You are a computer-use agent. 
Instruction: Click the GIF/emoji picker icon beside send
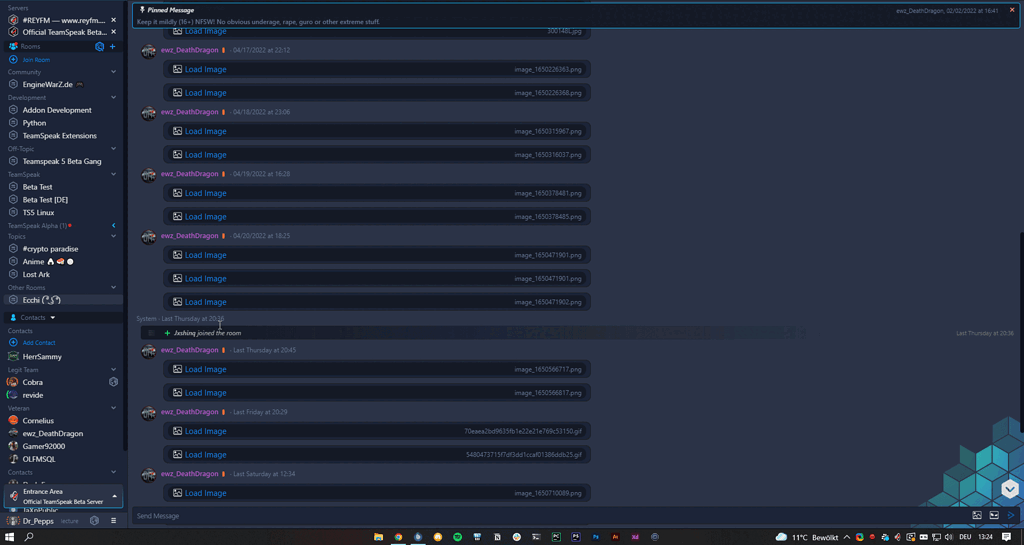coord(994,516)
